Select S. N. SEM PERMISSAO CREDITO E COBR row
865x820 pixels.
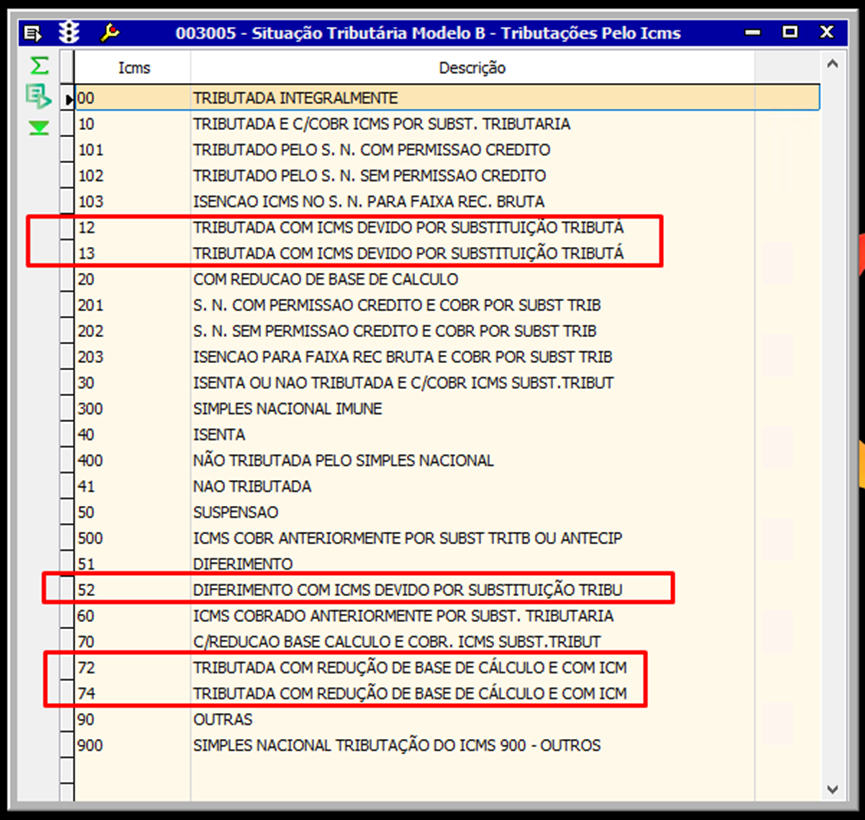[x=447, y=331]
